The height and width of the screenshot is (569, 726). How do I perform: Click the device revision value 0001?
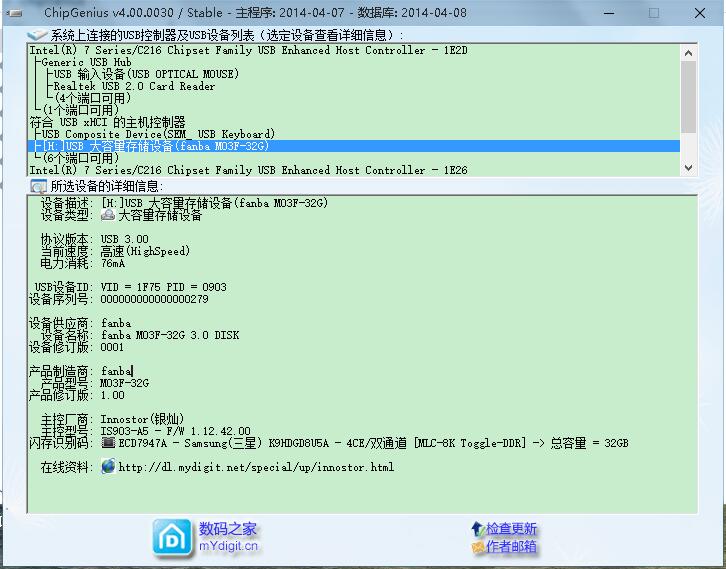click(112, 347)
